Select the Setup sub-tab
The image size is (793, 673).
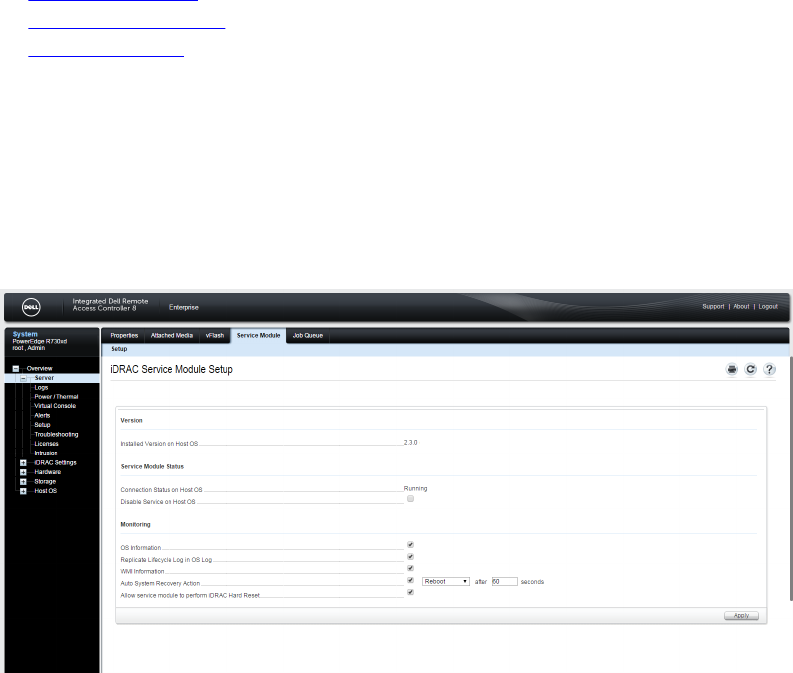point(119,349)
